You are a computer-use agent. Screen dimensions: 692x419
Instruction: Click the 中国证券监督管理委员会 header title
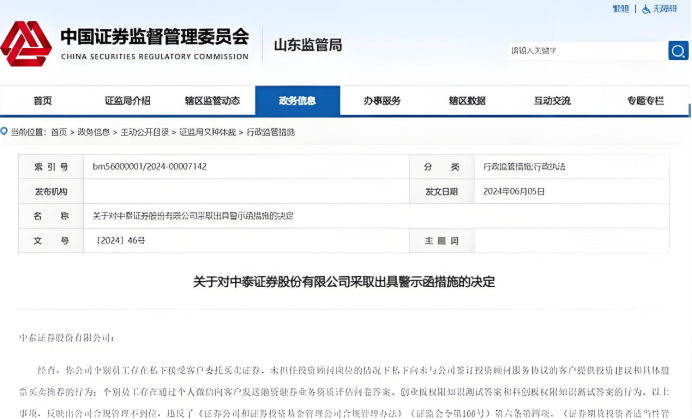coord(155,37)
